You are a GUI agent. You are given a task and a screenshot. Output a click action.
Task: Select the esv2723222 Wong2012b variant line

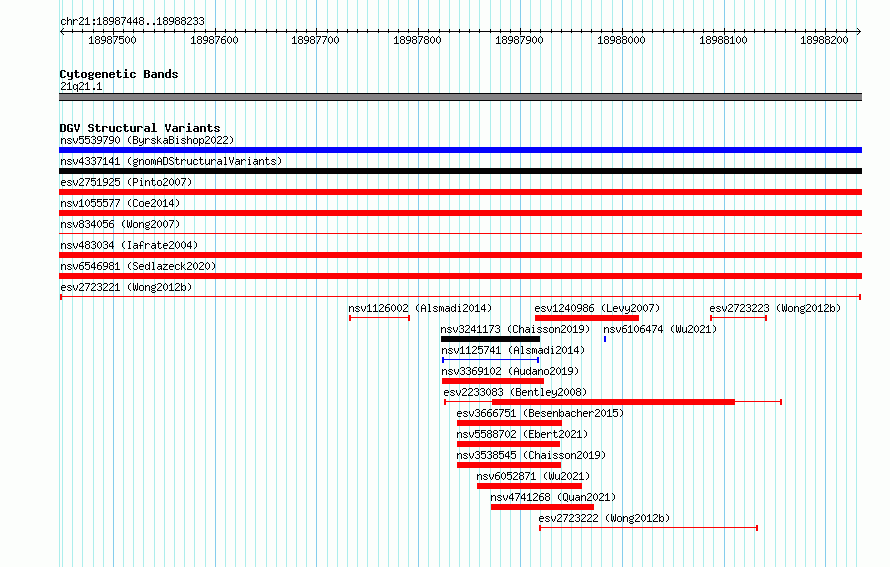coord(648,528)
